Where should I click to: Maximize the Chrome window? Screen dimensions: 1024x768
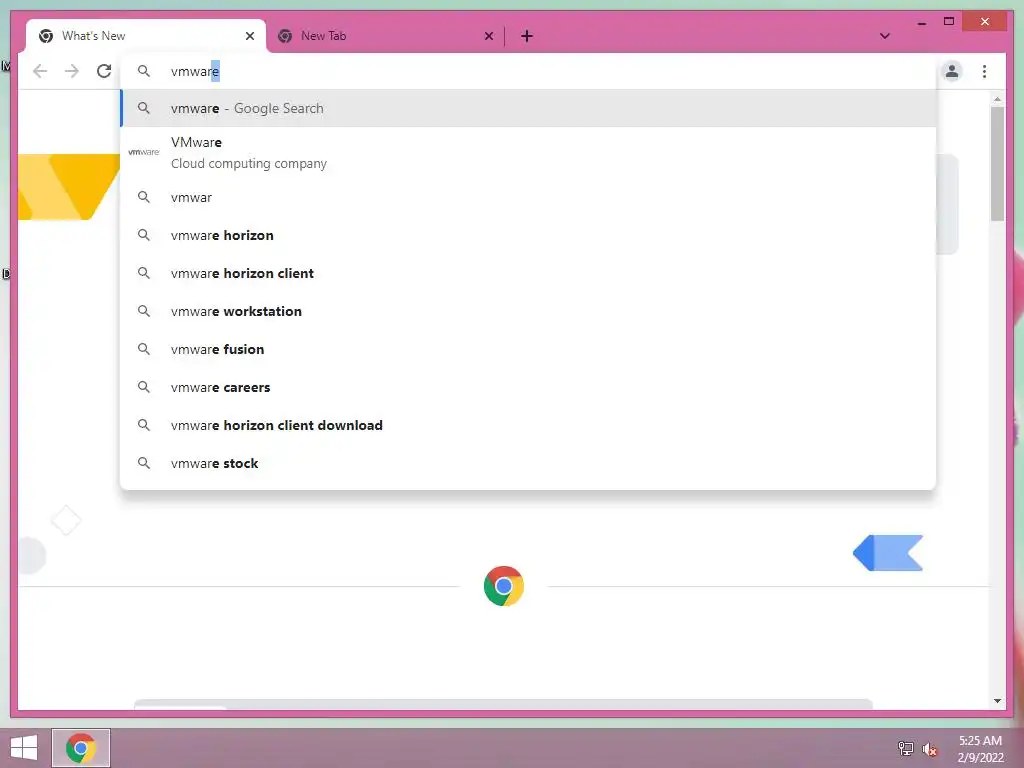[949, 22]
